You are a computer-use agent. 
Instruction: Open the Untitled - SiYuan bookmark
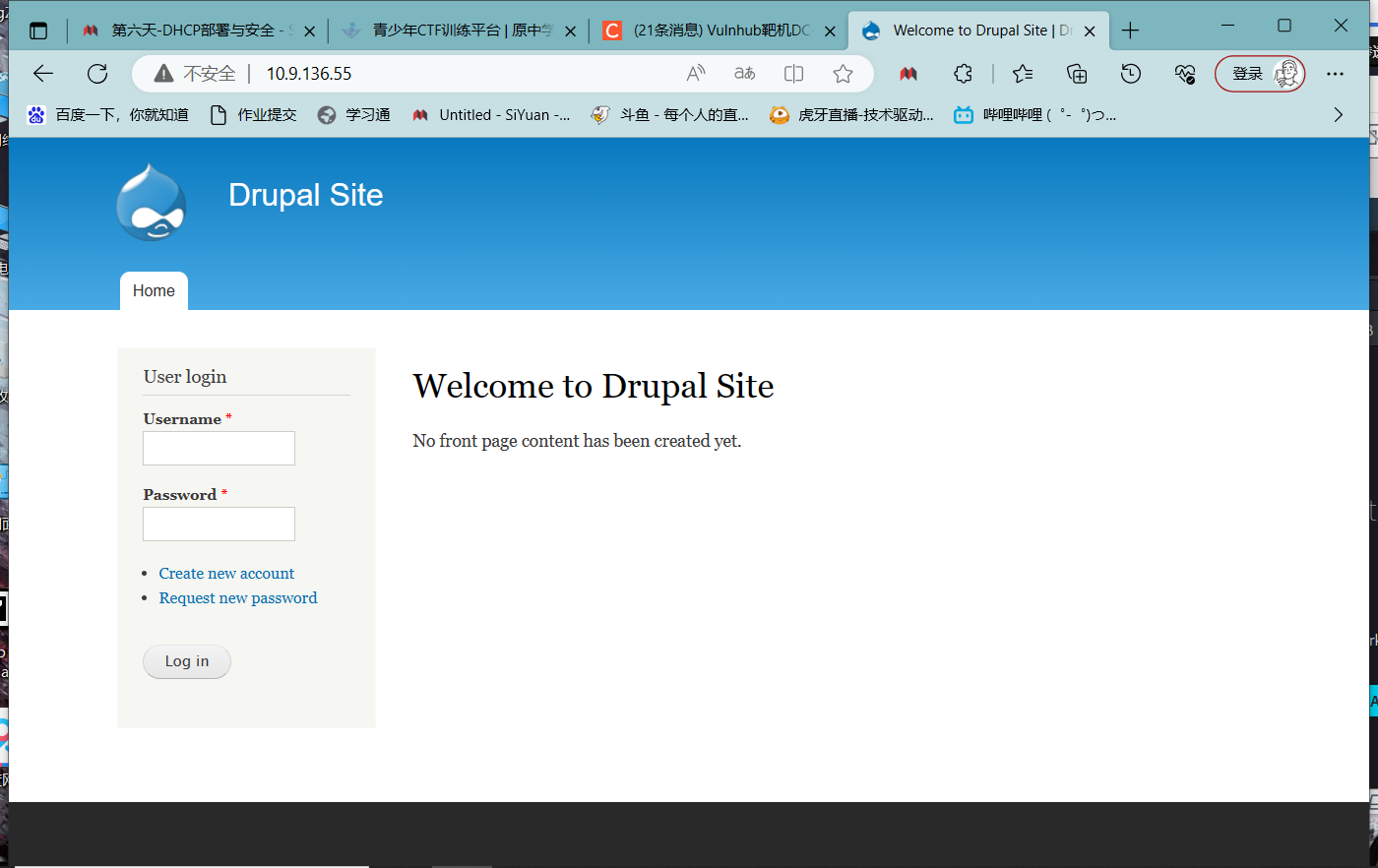click(x=491, y=115)
